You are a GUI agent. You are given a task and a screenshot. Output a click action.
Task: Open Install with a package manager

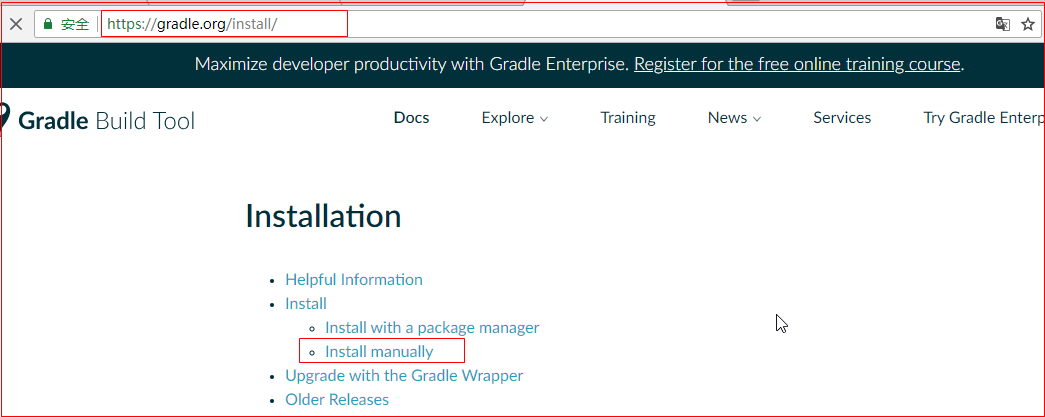[432, 328]
